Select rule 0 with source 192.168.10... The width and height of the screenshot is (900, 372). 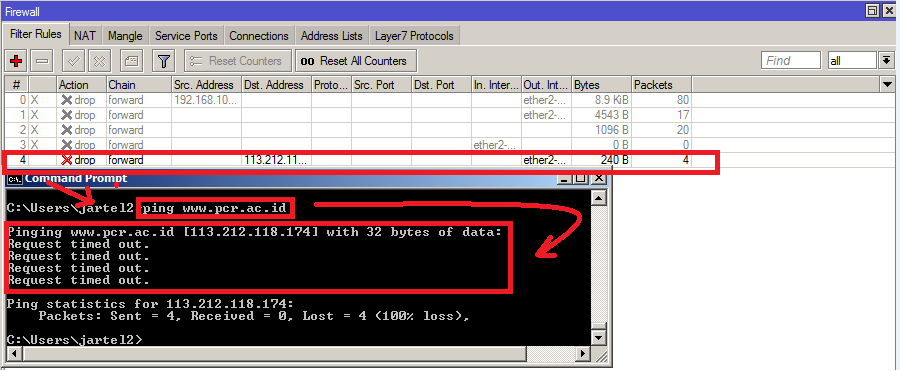pyautogui.click(x=348, y=100)
